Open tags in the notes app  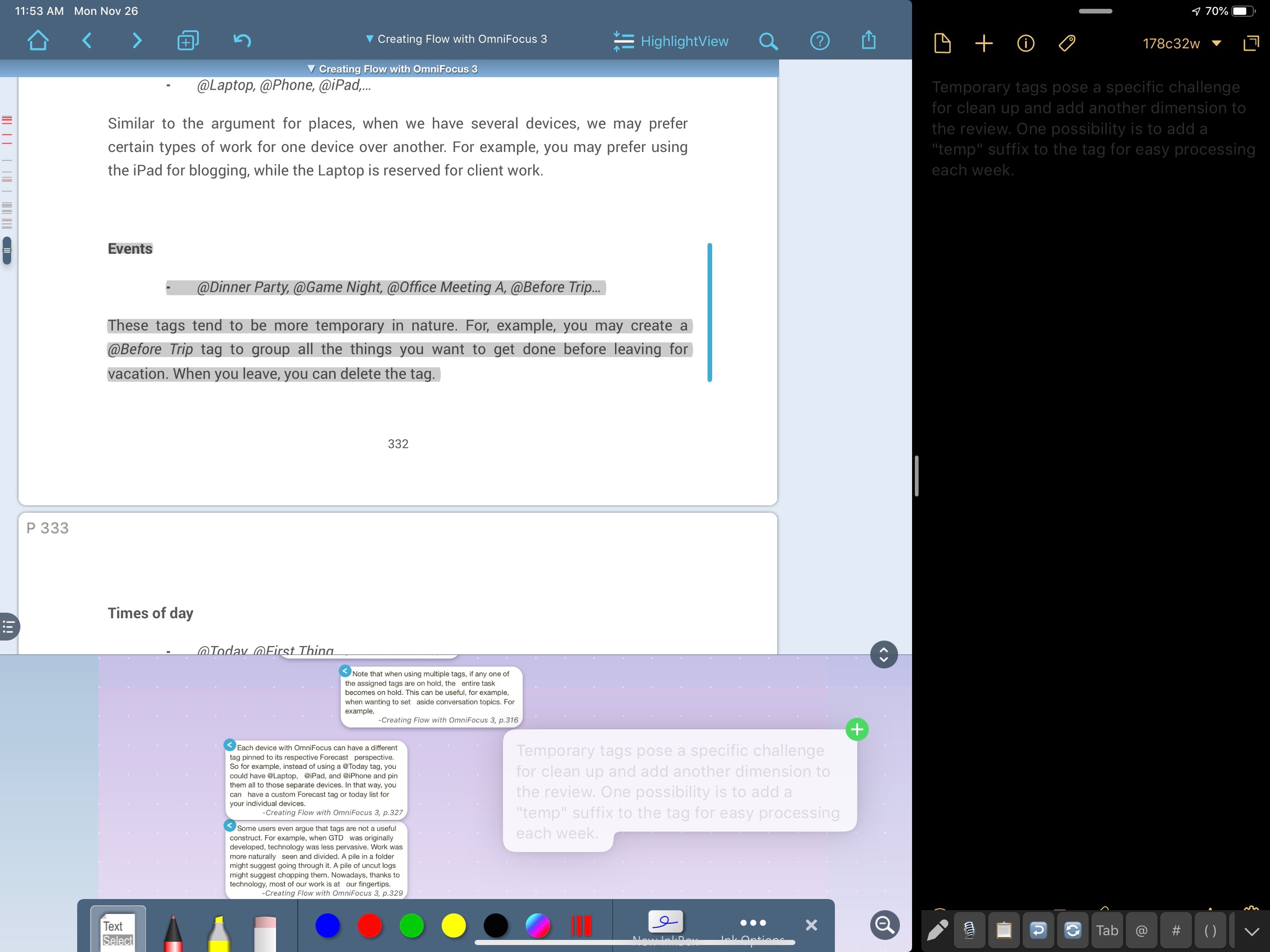[x=1067, y=44]
